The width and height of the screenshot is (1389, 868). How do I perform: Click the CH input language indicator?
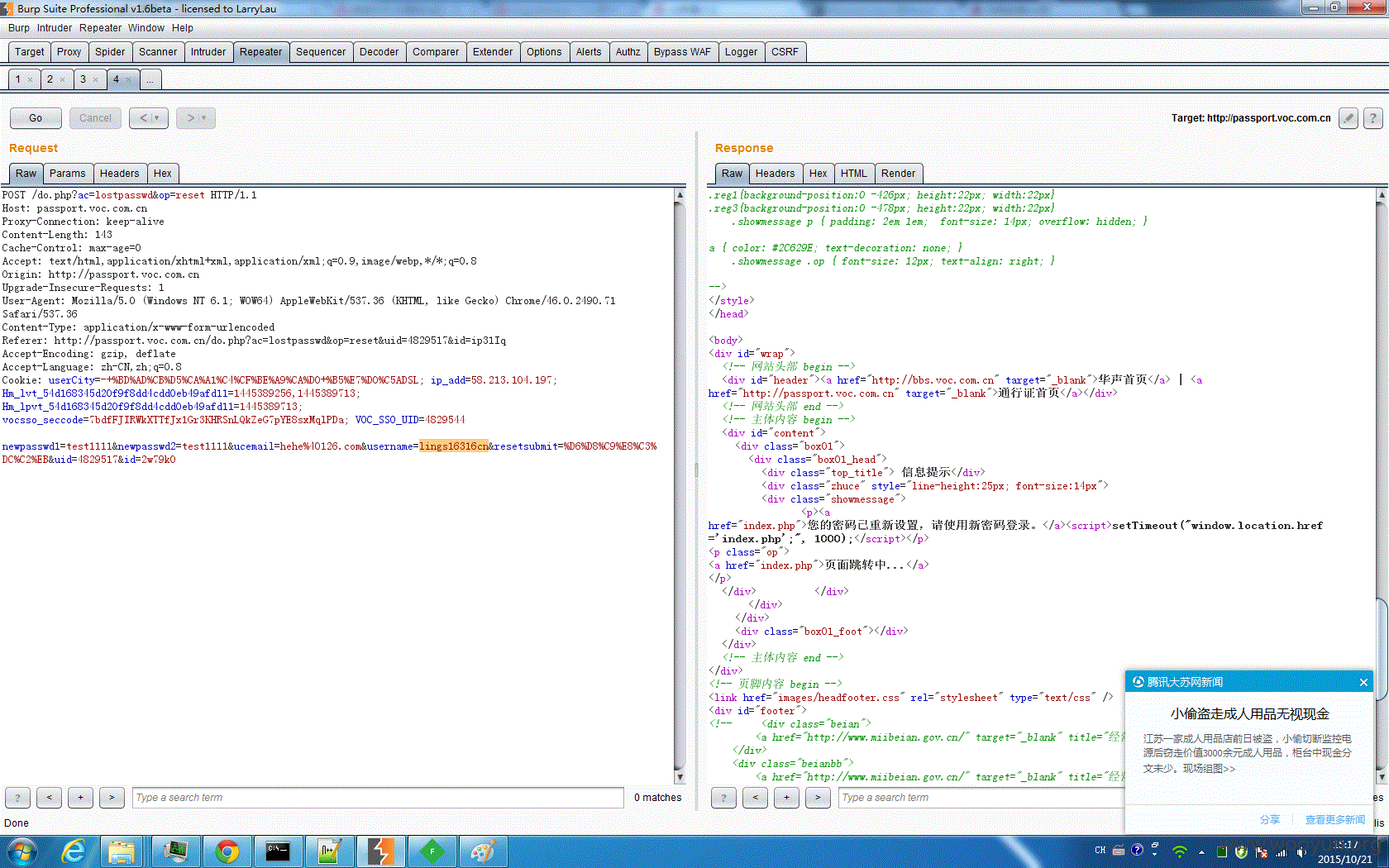(x=1100, y=850)
